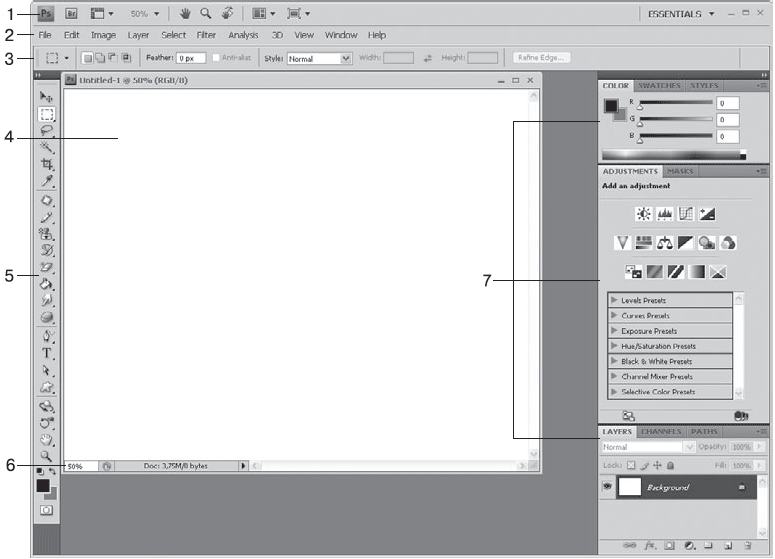
Task: Select the Lasso tool
Action: click(47, 130)
